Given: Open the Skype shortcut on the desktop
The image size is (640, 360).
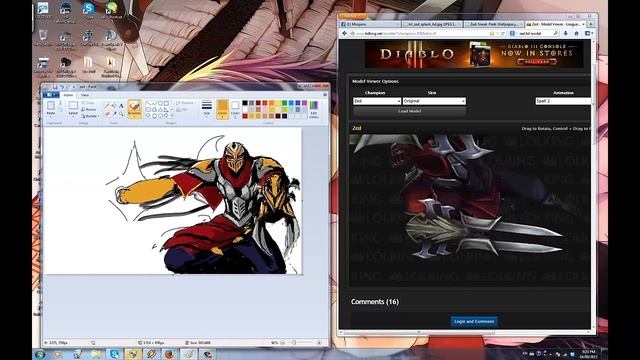Looking at the screenshot, I should (x=88, y=10).
